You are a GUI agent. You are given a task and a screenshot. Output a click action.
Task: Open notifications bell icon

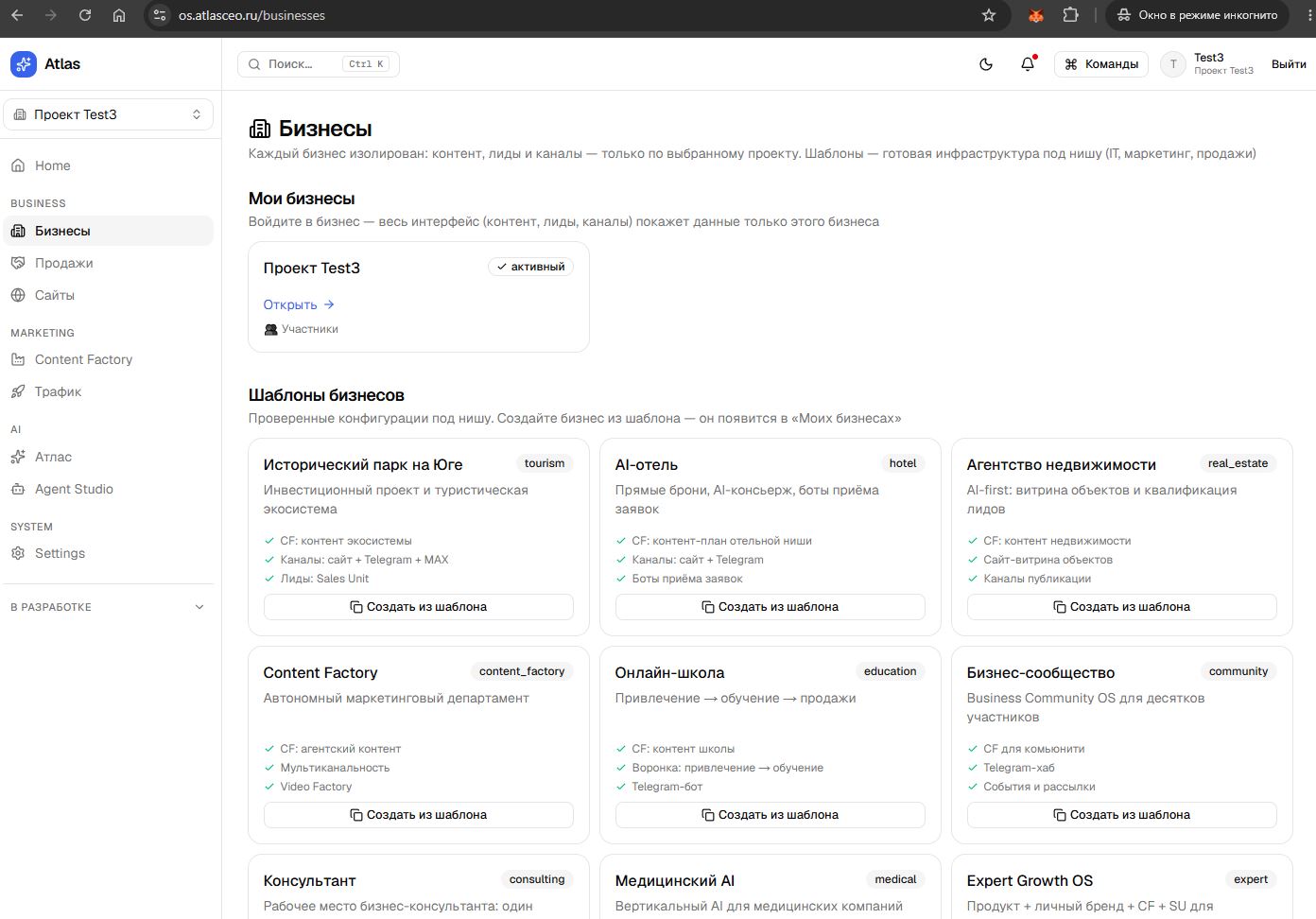tap(1028, 64)
